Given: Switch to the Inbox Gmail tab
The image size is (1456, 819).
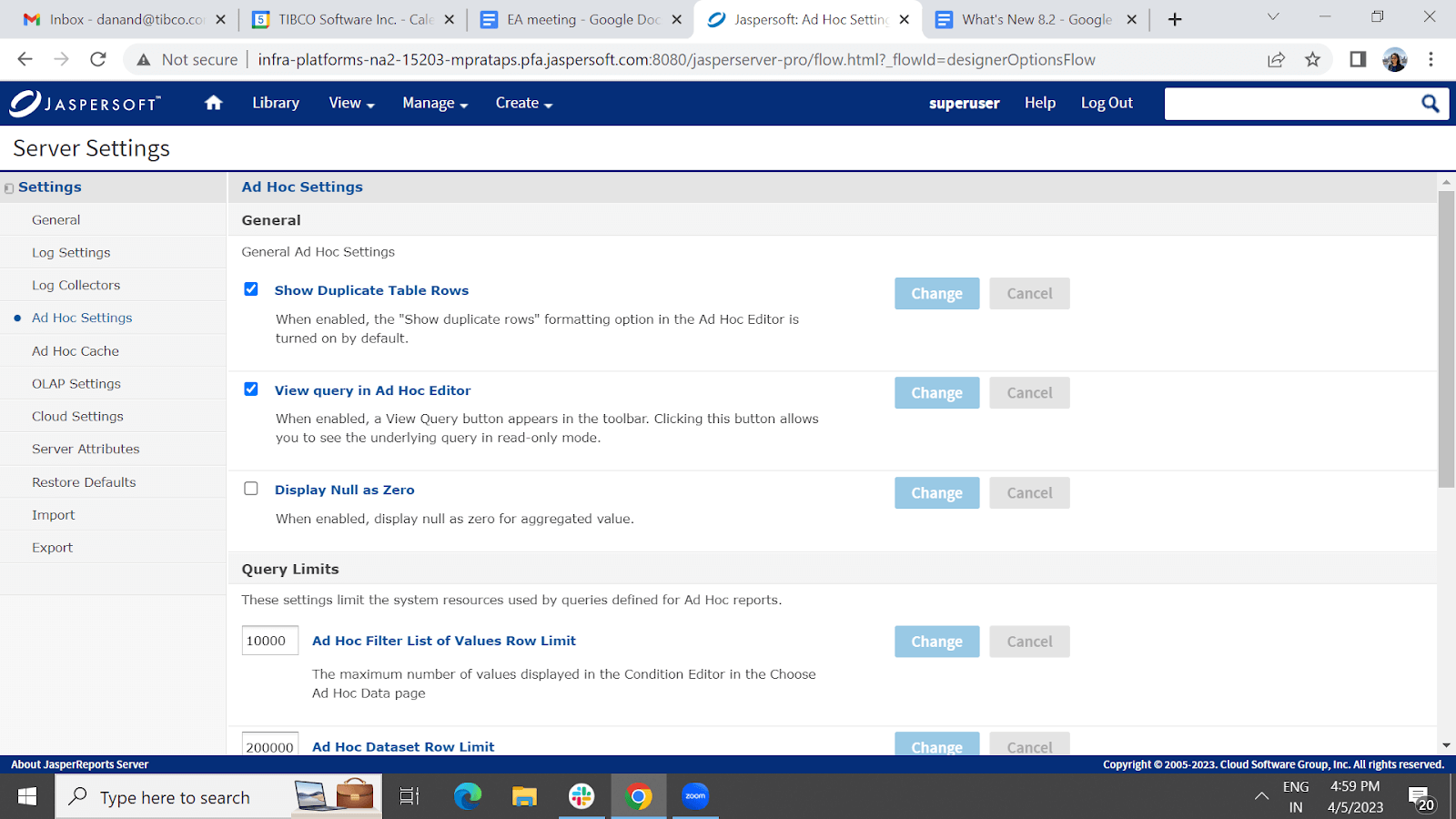Looking at the screenshot, I should pyautogui.click(x=123, y=19).
